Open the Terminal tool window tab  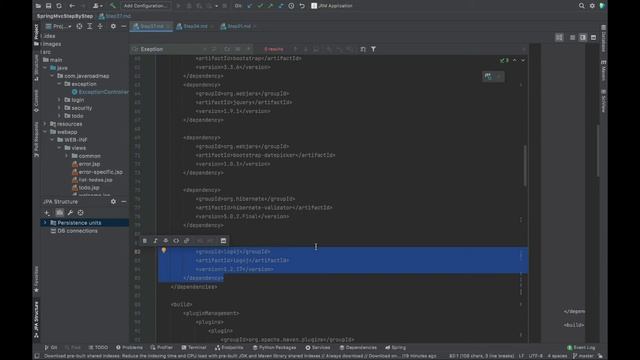(194, 348)
